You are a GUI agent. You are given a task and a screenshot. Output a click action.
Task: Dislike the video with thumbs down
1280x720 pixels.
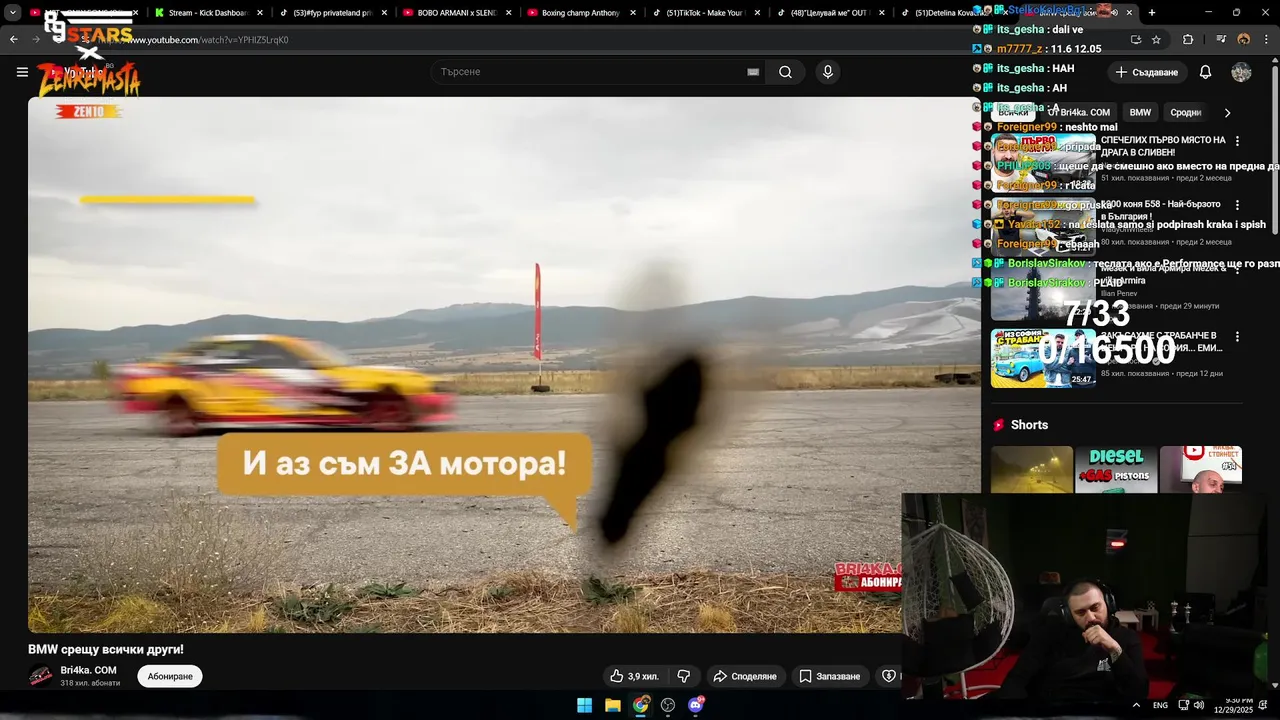tap(684, 676)
